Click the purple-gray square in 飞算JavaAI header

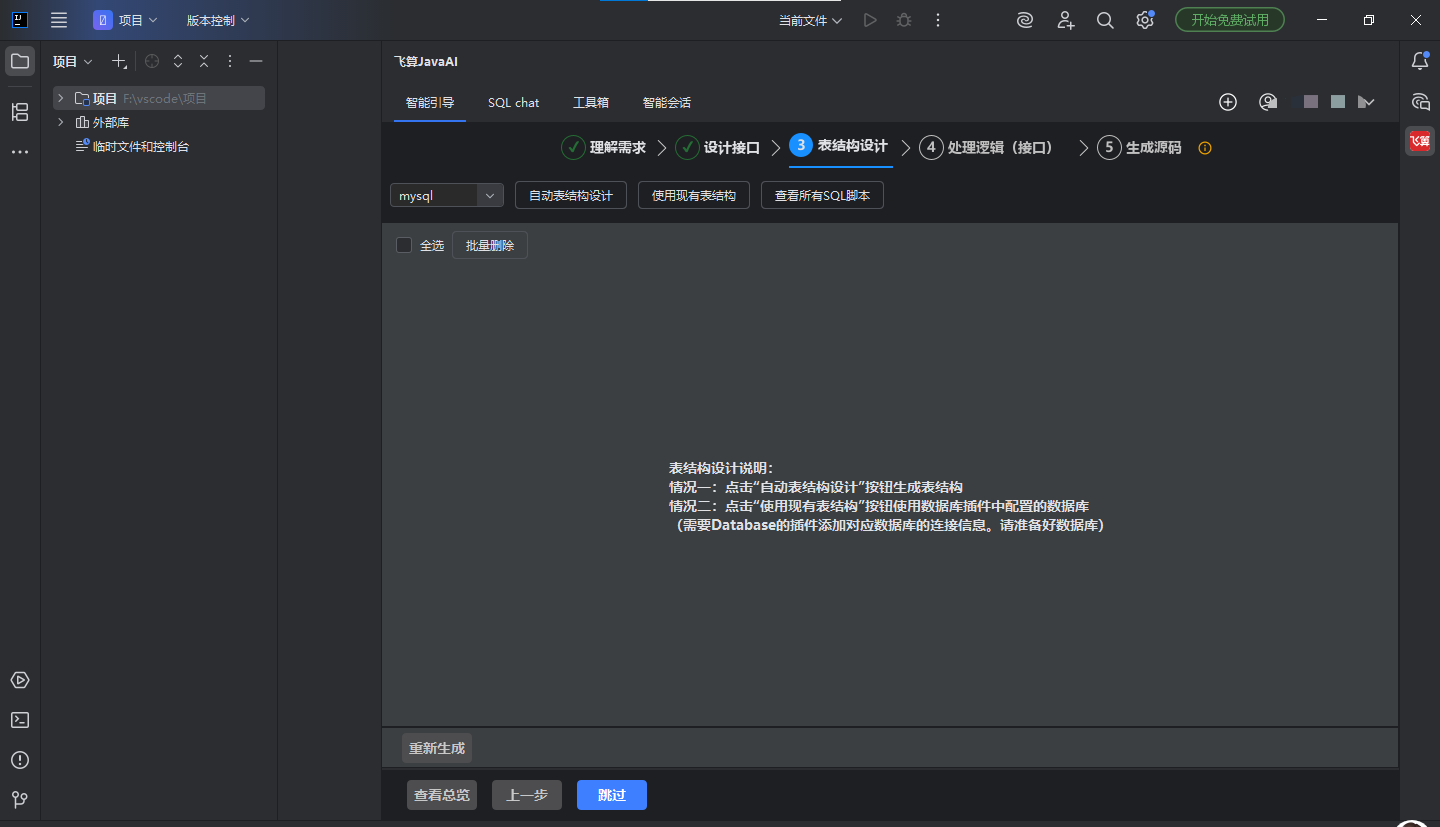[x=1311, y=102]
